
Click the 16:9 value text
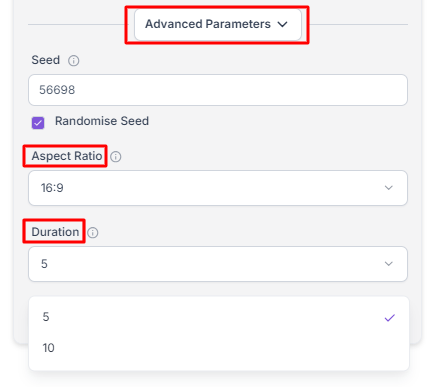pos(52,188)
